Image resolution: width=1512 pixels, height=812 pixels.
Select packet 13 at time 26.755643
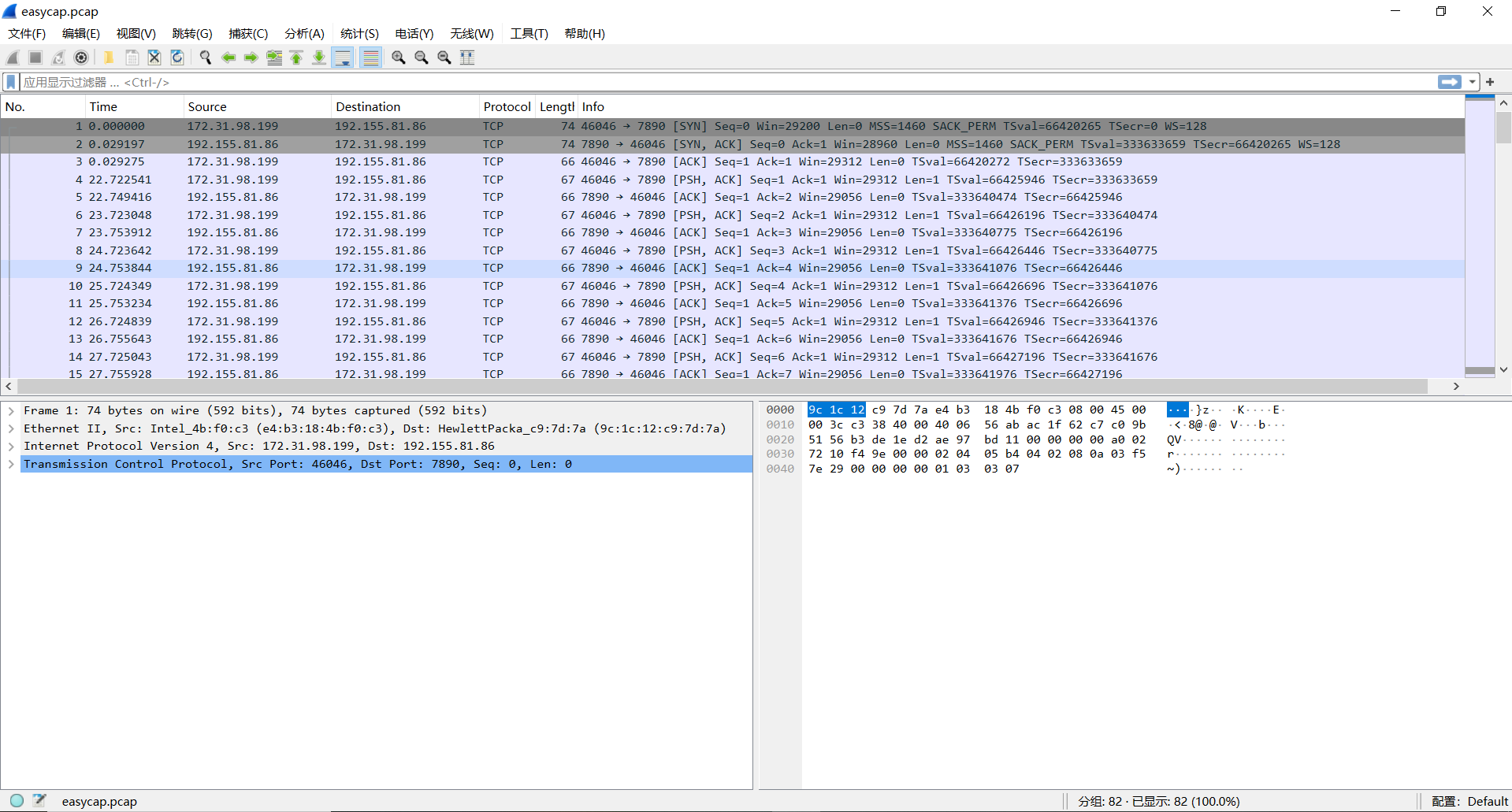(733, 339)
